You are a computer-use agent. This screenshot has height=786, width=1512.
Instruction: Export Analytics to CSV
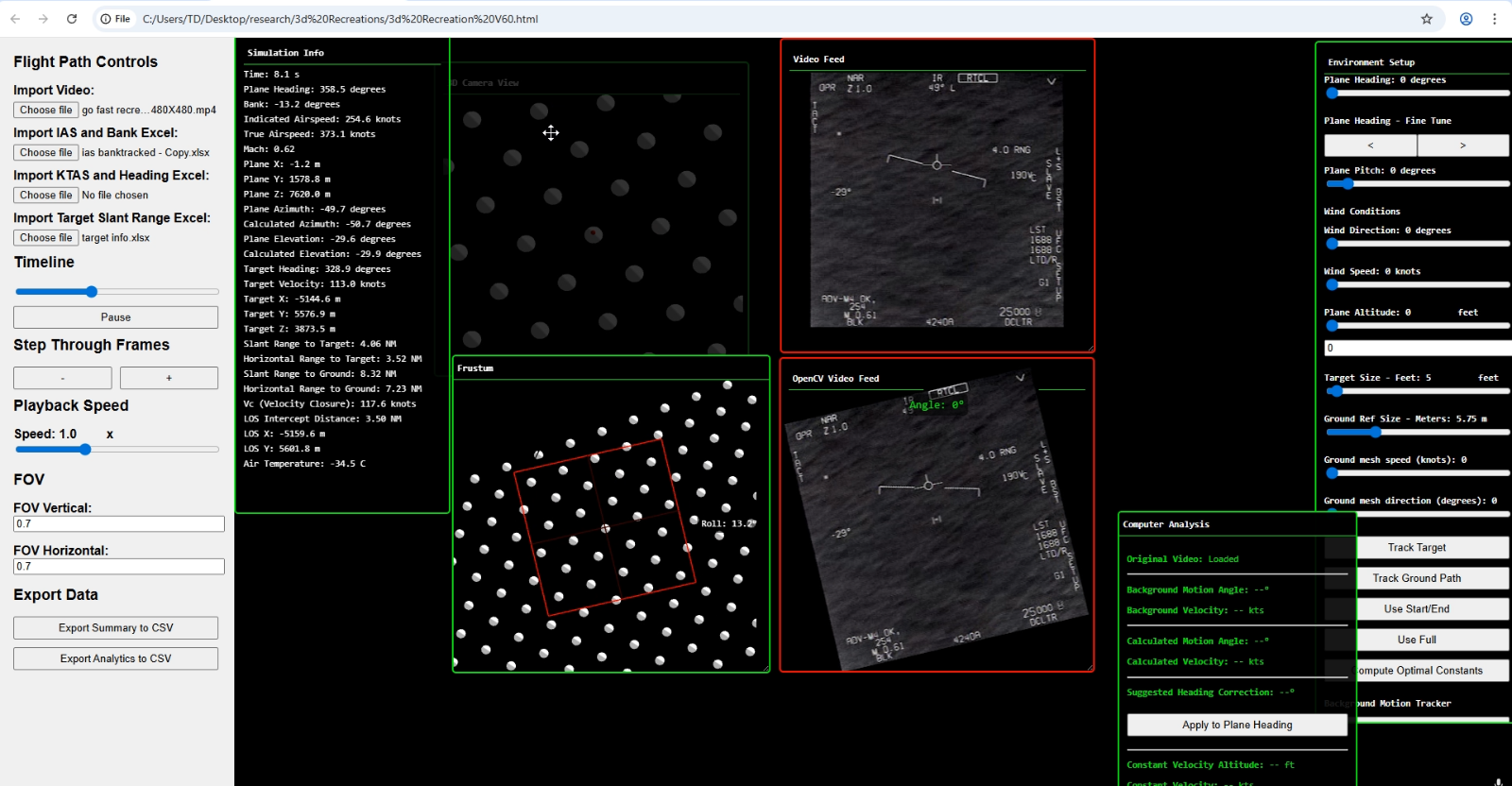[115, 658]
